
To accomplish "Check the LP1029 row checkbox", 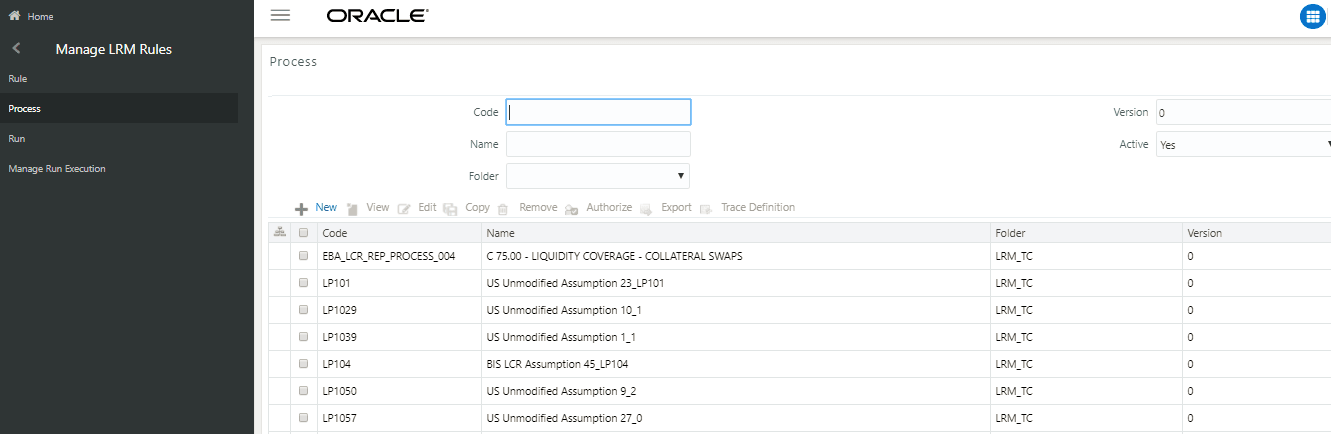I will [x=304, y=310].
